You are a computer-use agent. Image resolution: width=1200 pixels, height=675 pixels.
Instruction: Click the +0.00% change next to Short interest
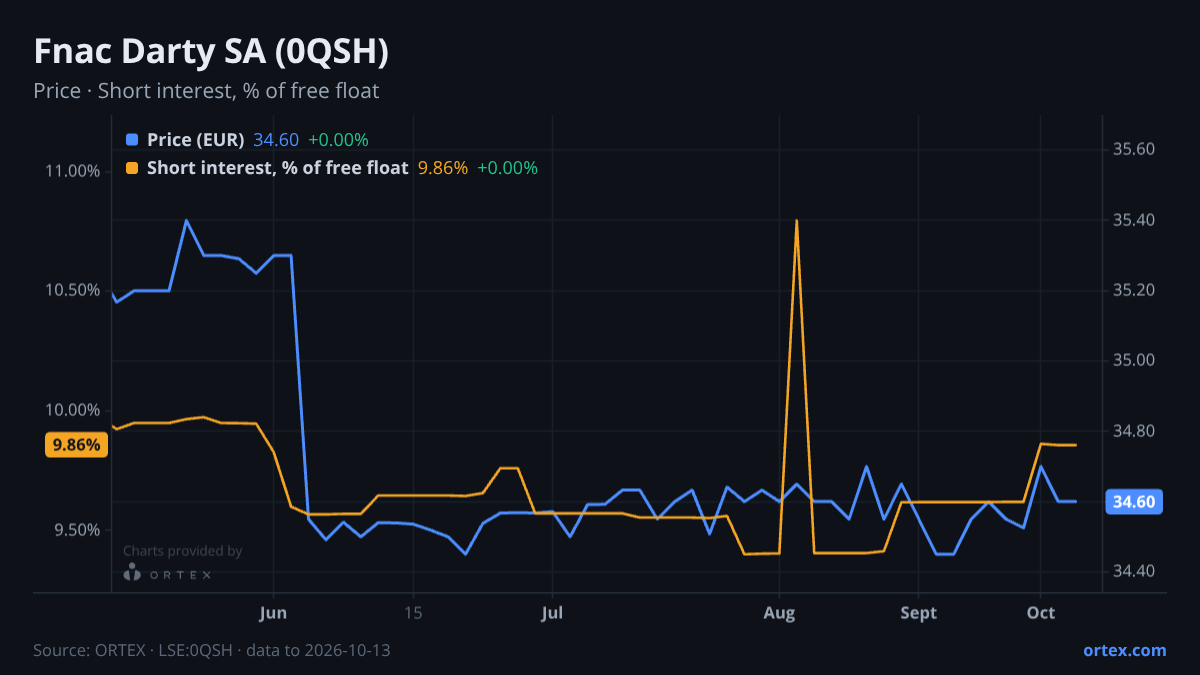507,168
